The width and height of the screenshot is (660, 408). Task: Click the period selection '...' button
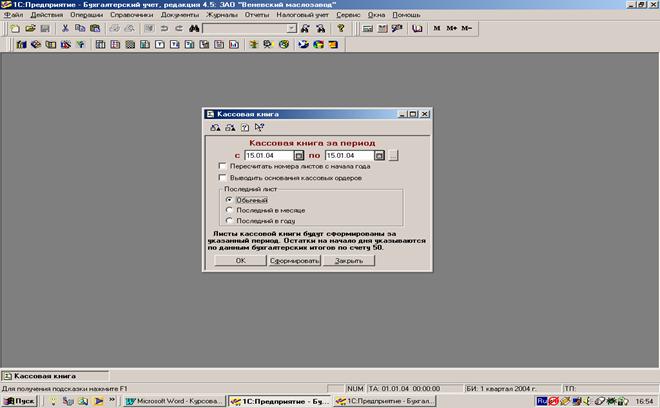393,156
